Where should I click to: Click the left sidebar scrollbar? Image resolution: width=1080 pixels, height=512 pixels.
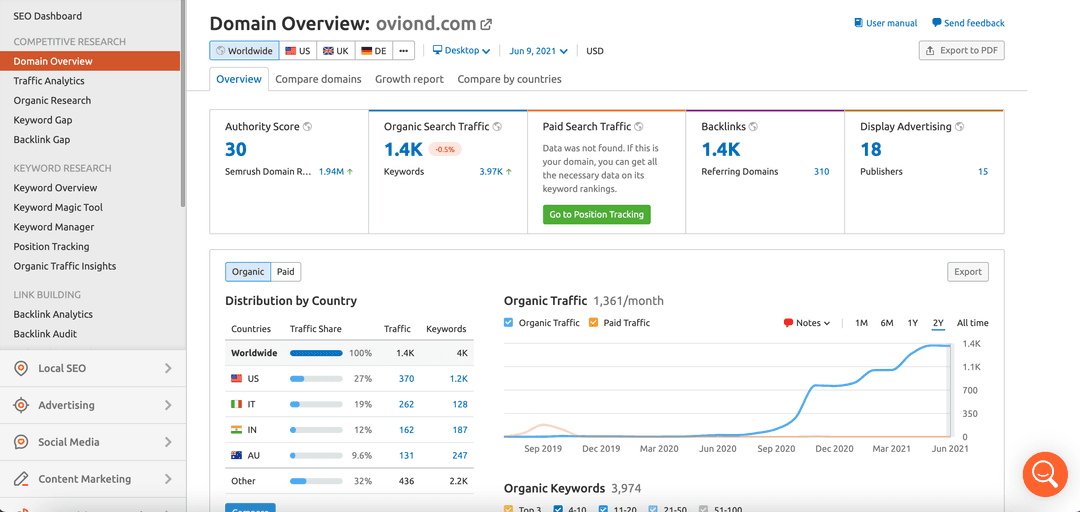coord(183,103)
